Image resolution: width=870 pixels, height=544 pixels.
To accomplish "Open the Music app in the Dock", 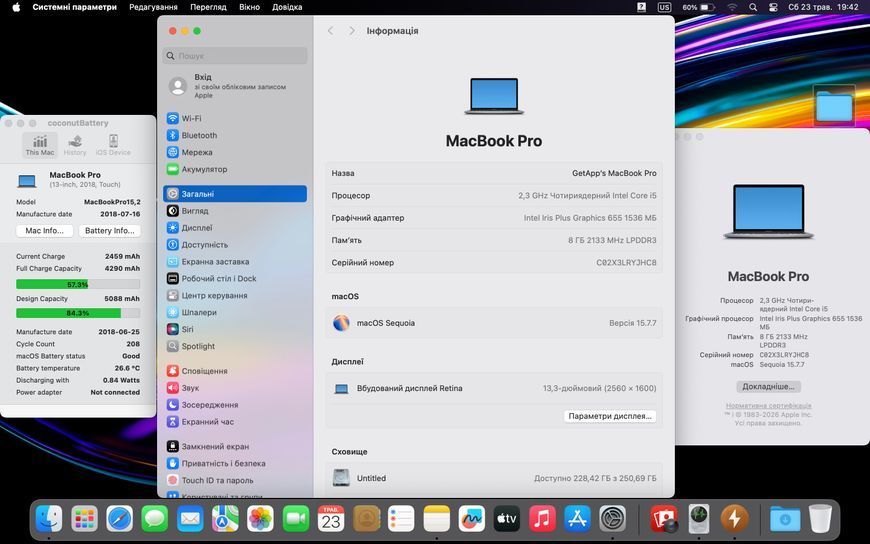I will pos(542,519).
